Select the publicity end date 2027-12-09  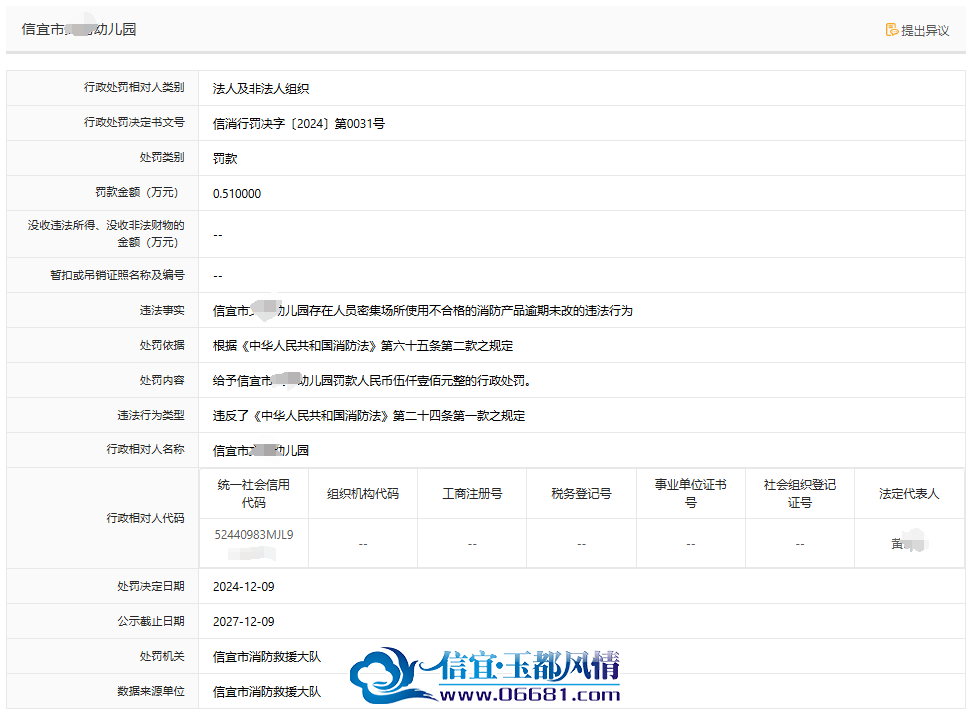pyautogui.click(x=243, y=622)
